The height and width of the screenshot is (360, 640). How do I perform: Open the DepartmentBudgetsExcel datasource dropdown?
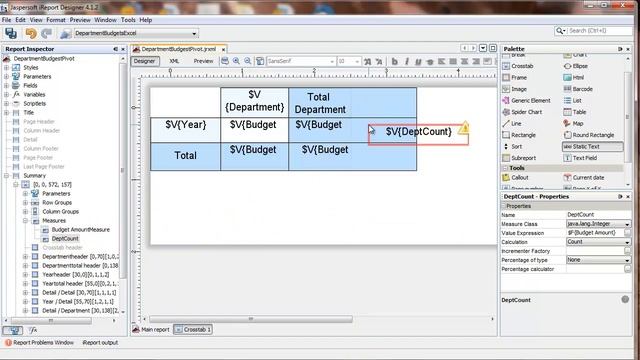click(194, 33)
